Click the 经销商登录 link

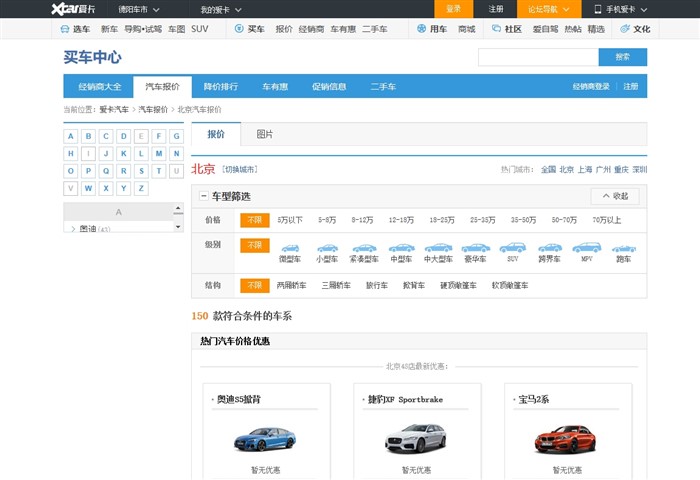pos(591,87)
